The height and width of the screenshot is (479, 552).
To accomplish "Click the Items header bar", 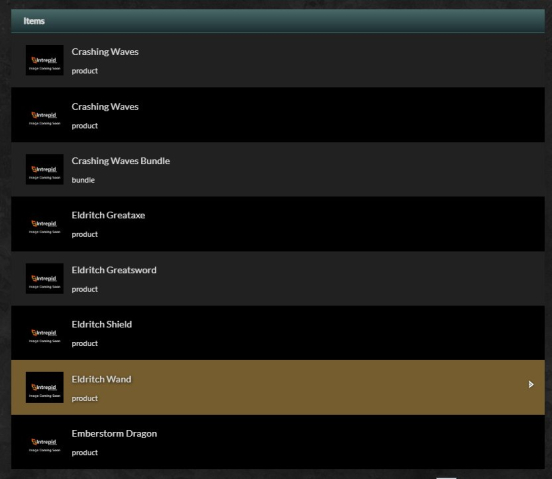I will (x=278, y=21).
